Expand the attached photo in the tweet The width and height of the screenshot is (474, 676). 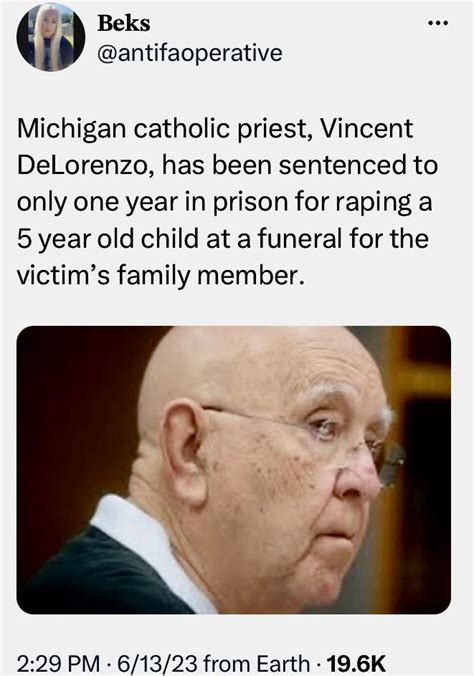tap(234, 469)
